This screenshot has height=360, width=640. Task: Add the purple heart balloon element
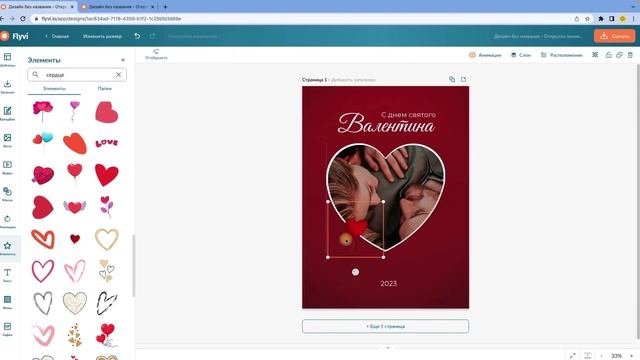coord(74,111)
